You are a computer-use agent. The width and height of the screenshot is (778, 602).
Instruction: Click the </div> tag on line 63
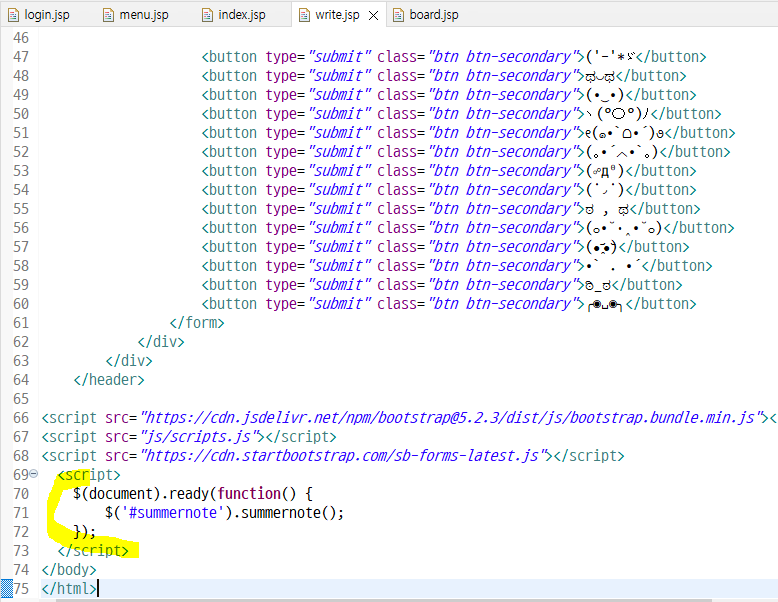[129, 361]
